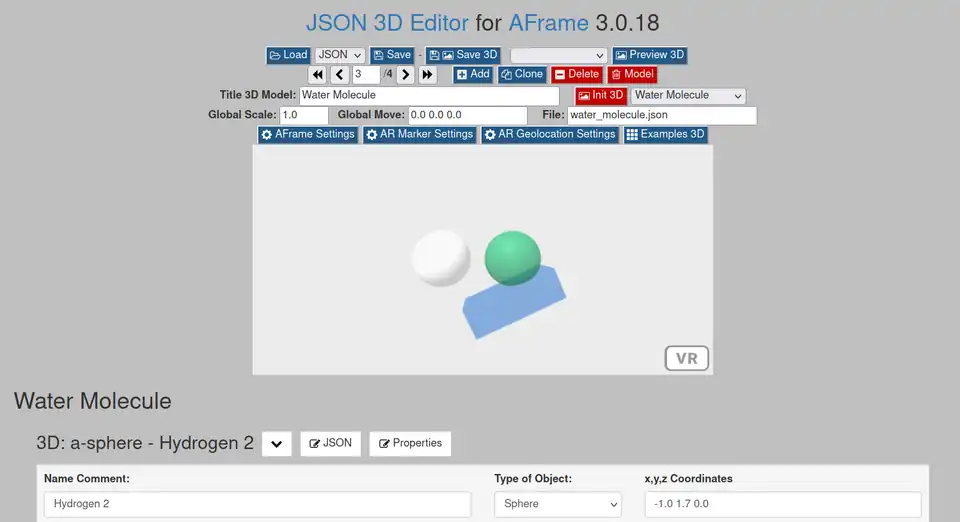Clone the current object
Image resolution: width=960 pixels, height=522 pixels.
(522, 75)
